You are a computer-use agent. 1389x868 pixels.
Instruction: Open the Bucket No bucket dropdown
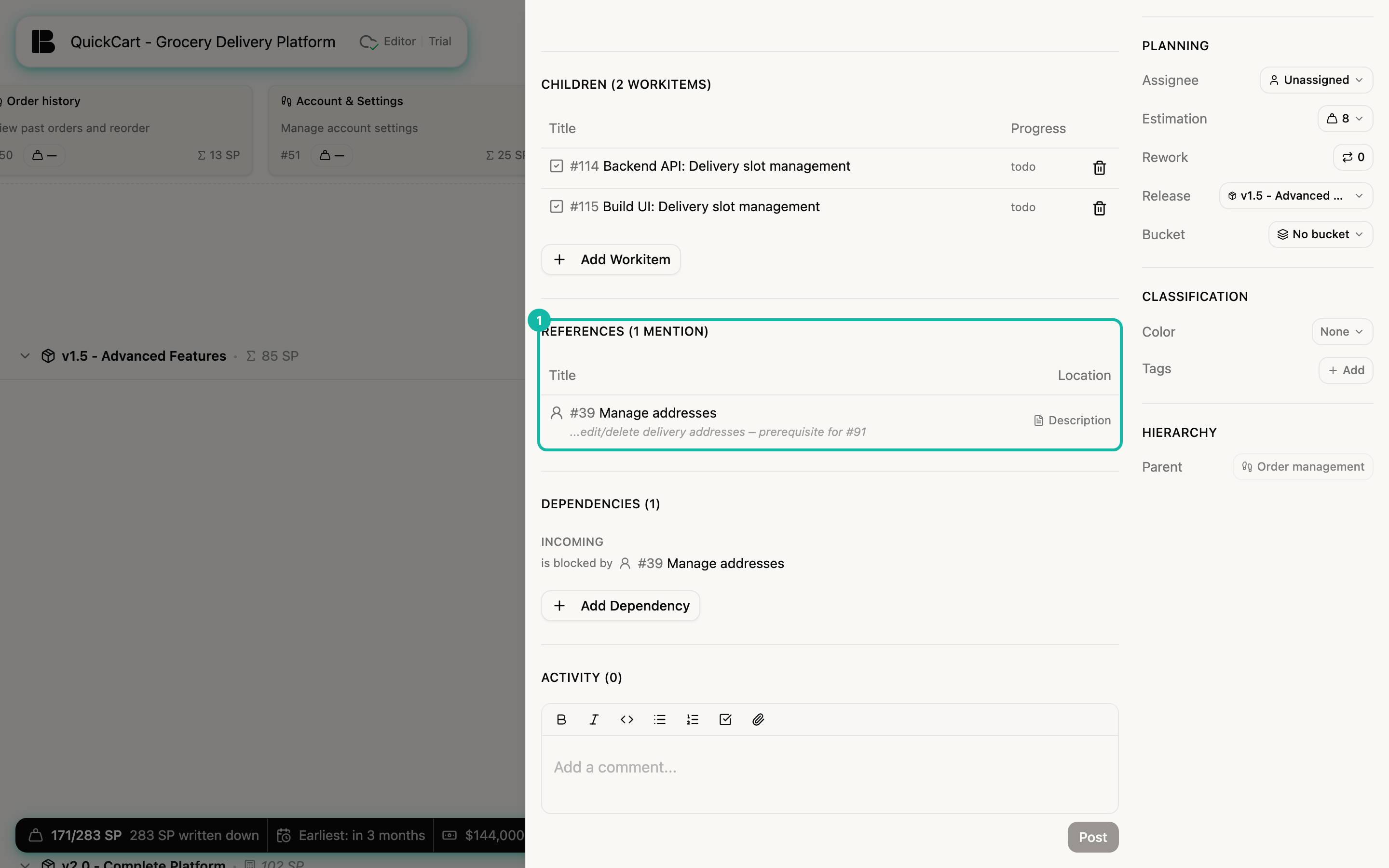1320,234
